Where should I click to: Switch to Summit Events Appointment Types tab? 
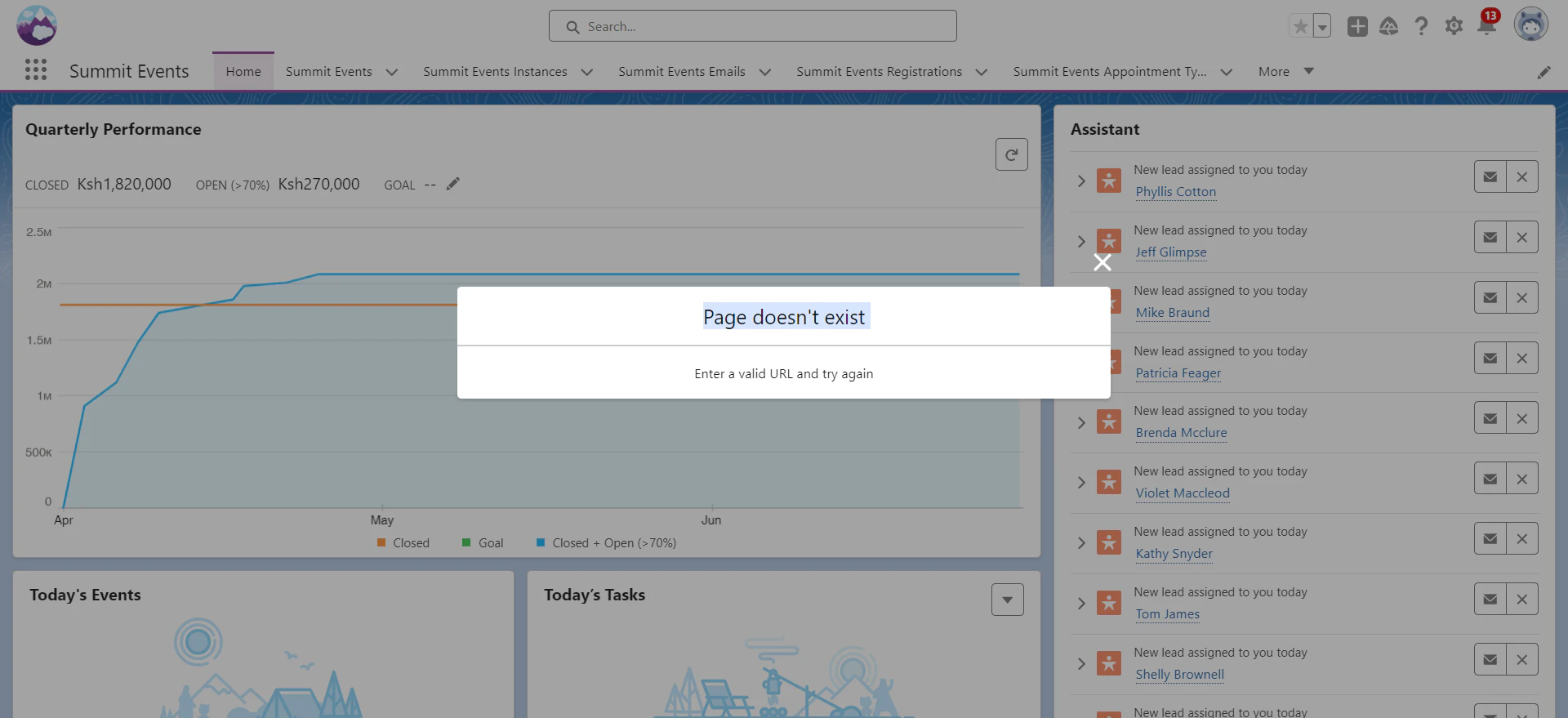[1110, 72]
